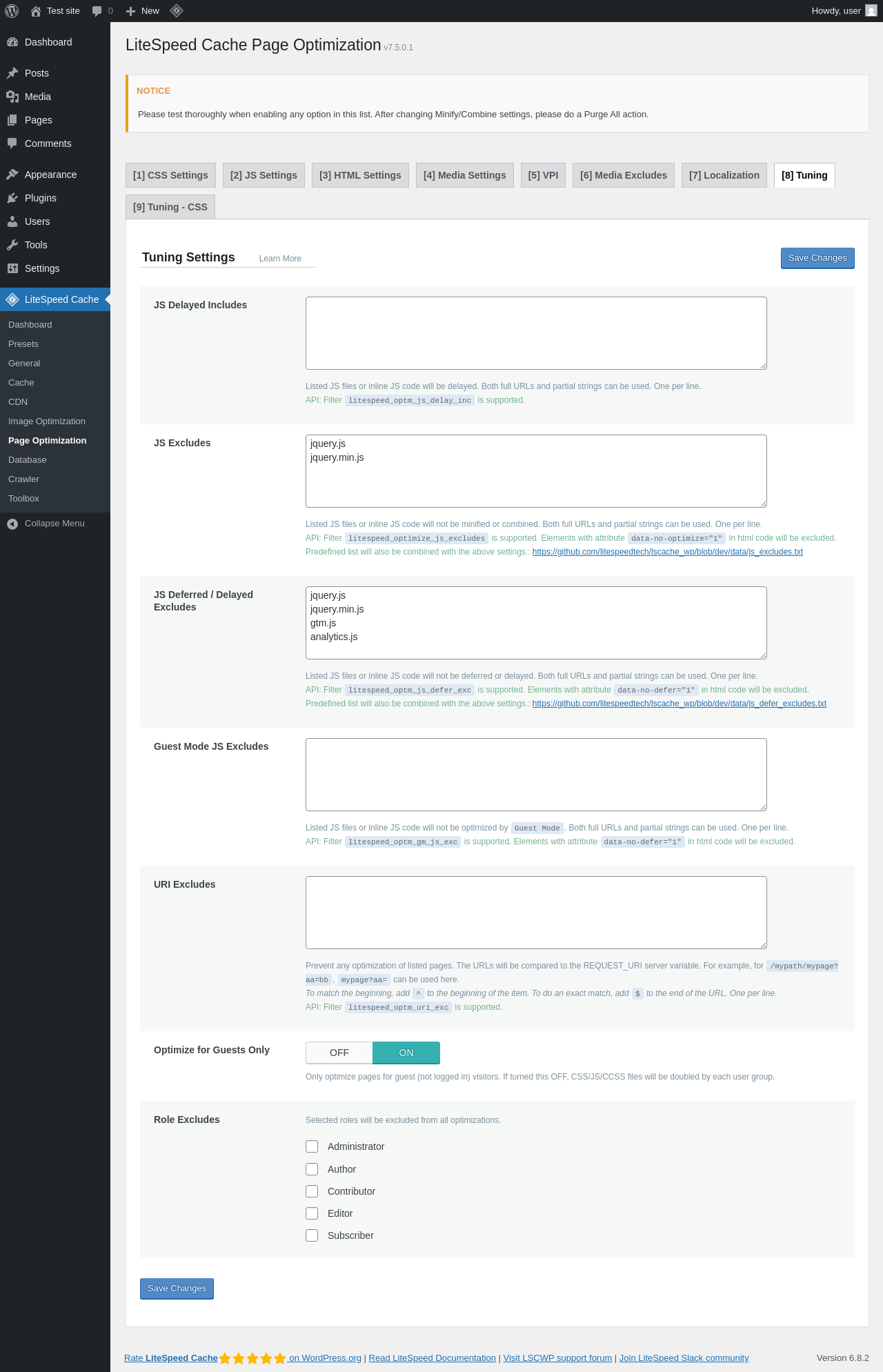This screenshot has height=1372, width=883.
Task: Open Read LiteSpeed Documentation link
Action: 432,1358
